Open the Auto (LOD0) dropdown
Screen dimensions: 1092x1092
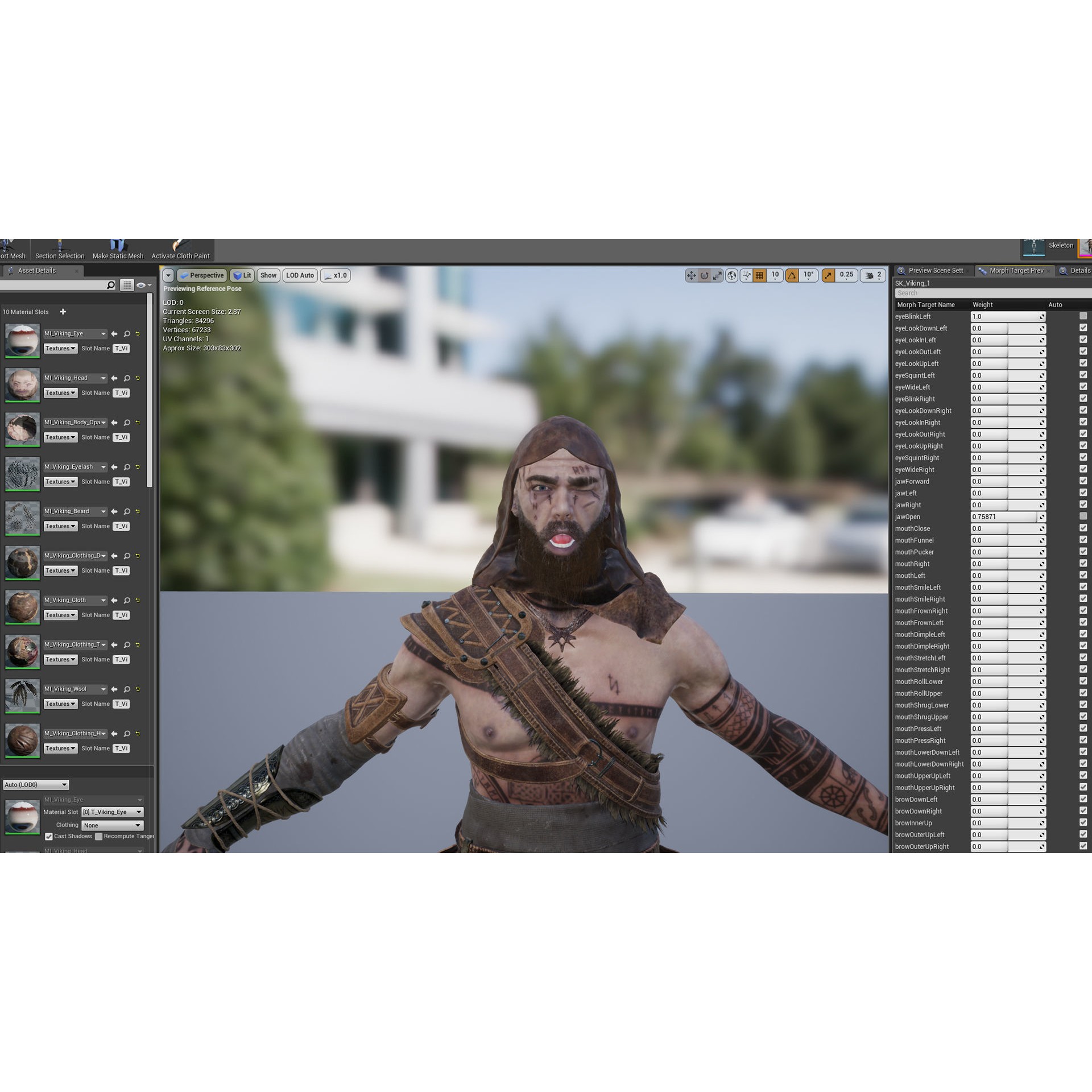coord(35,784)
